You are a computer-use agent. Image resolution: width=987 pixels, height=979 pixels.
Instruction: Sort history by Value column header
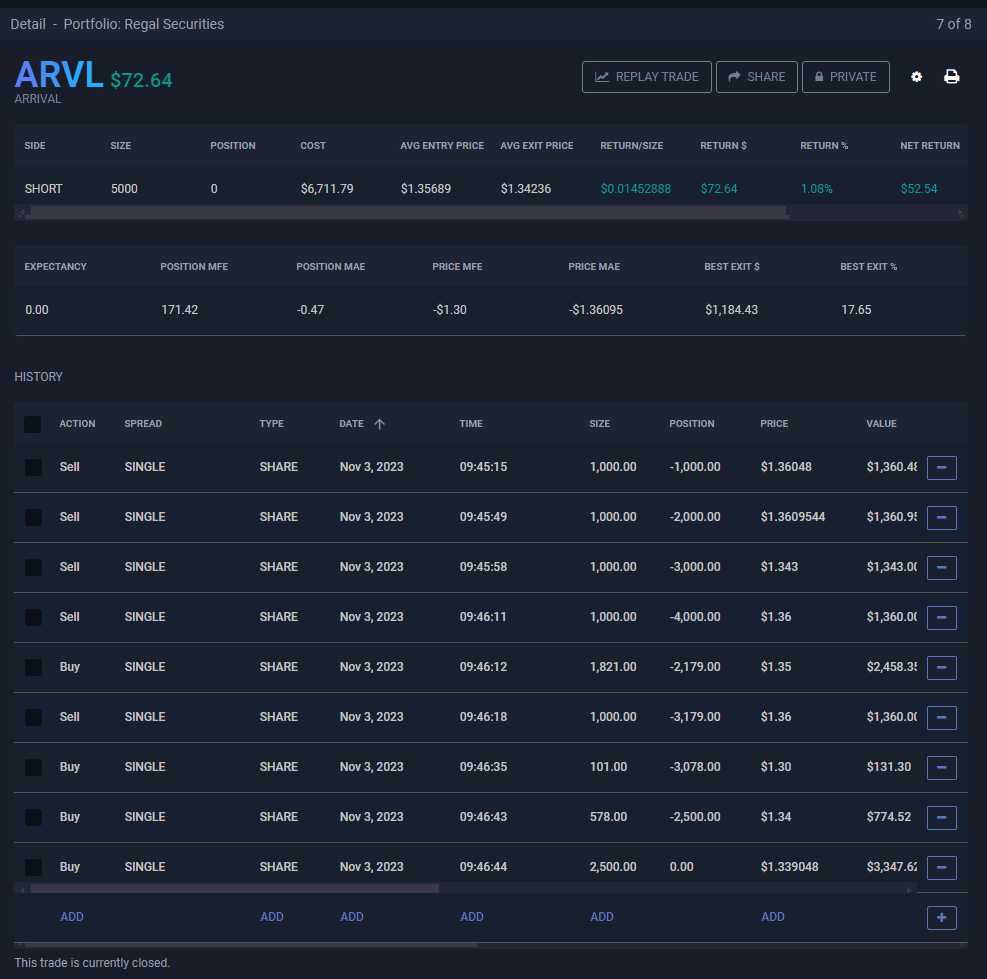(x=881, y=424)
